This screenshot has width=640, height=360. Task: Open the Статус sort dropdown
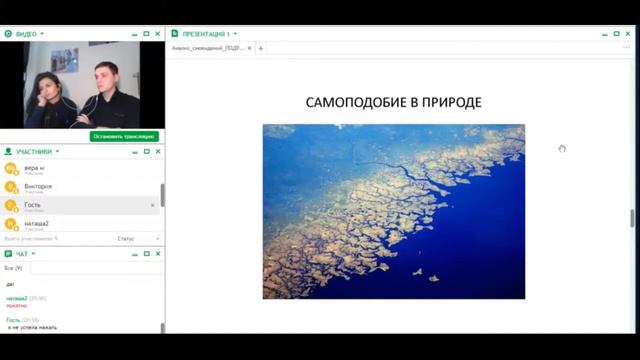[x=138, y=238]
